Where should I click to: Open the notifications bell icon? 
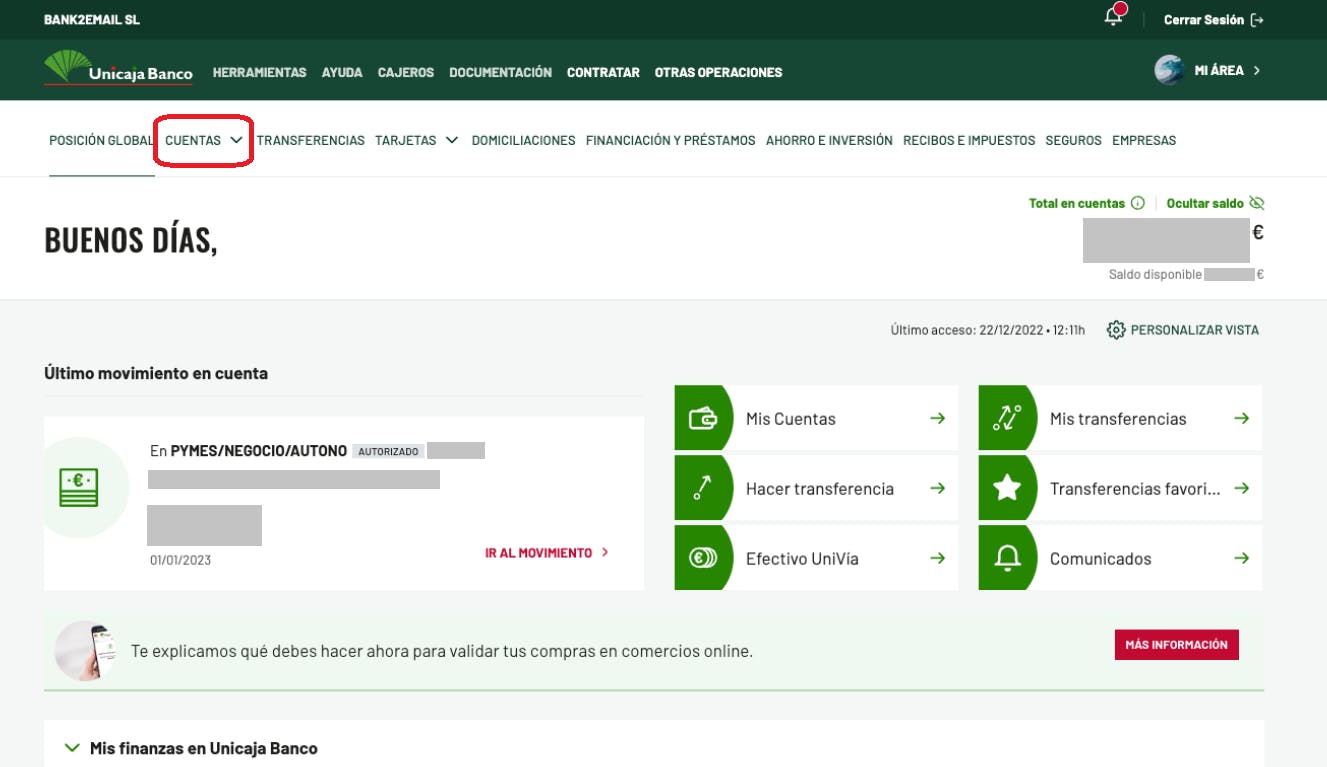1114,16
